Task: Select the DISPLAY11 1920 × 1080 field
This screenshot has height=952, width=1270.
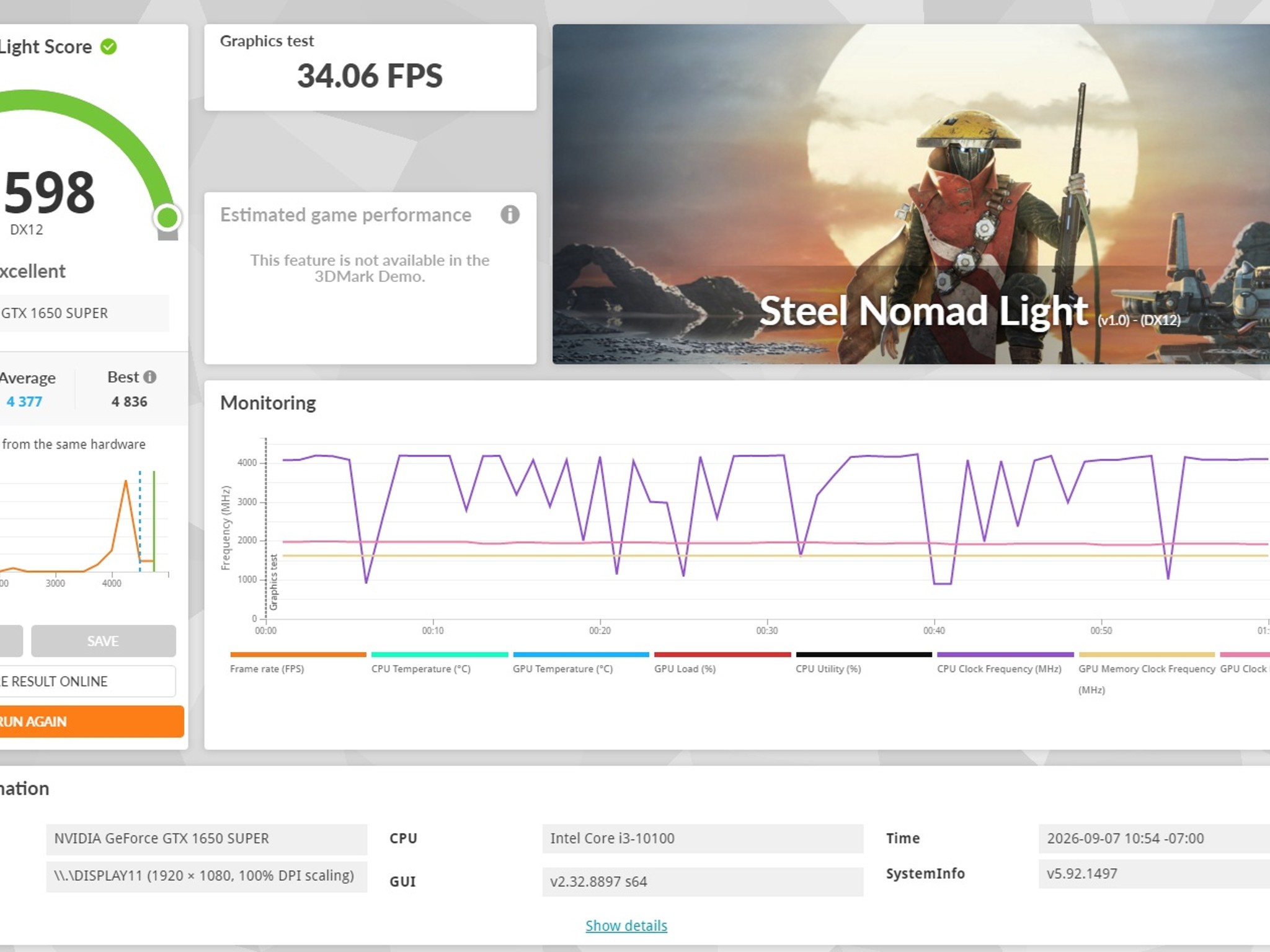Action: pyautogui.click(x=206, y=876)
